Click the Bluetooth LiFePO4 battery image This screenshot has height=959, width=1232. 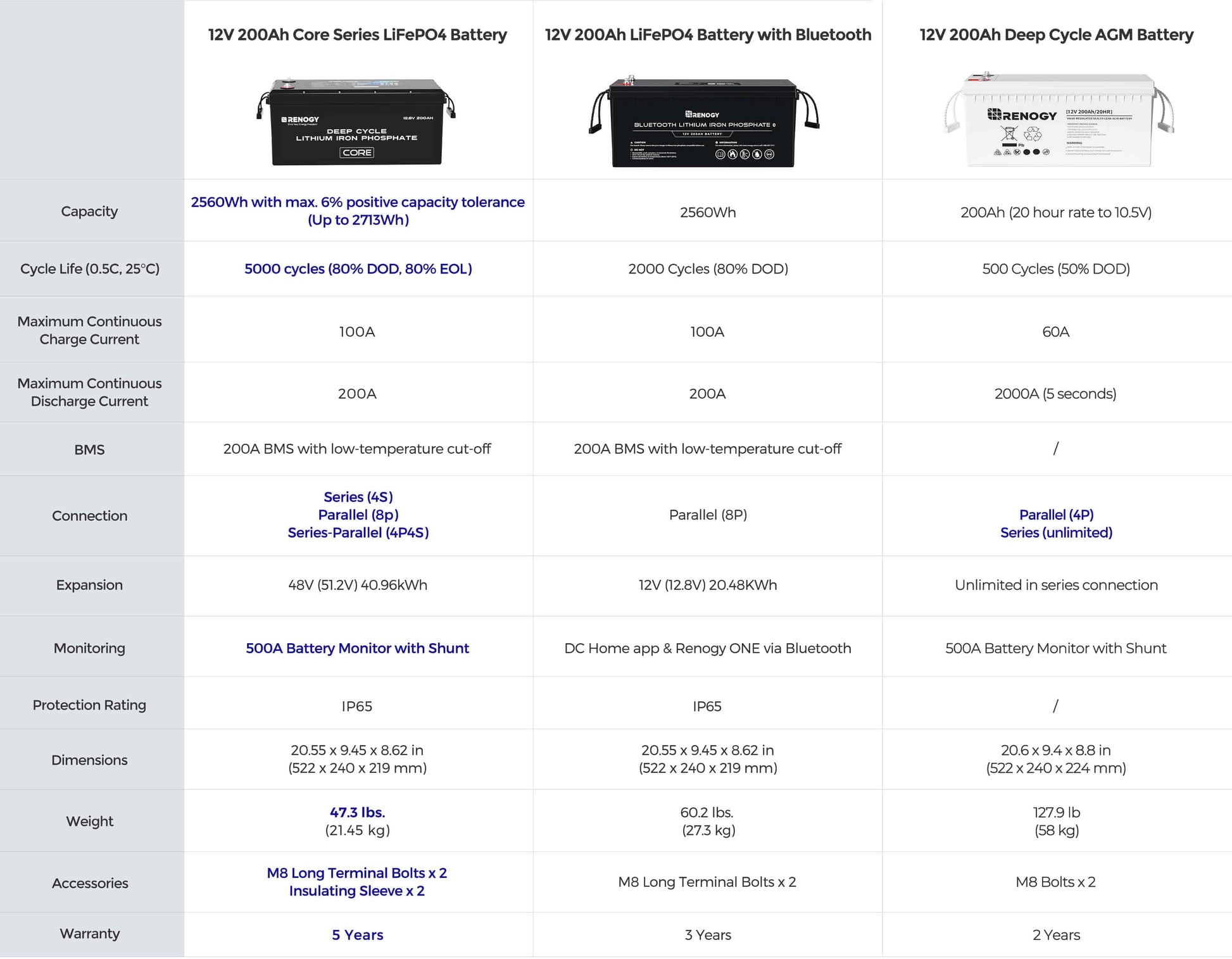(x=704, y=122)
